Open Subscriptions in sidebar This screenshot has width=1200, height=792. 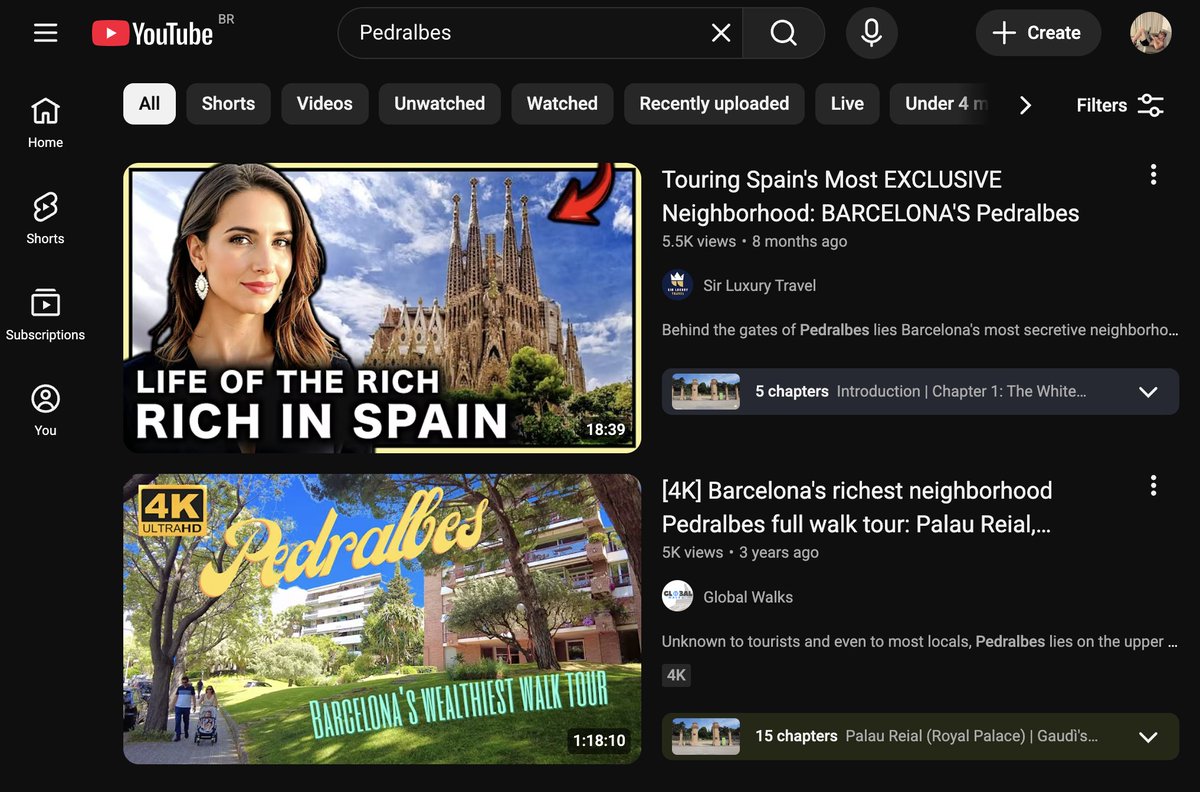45,314
